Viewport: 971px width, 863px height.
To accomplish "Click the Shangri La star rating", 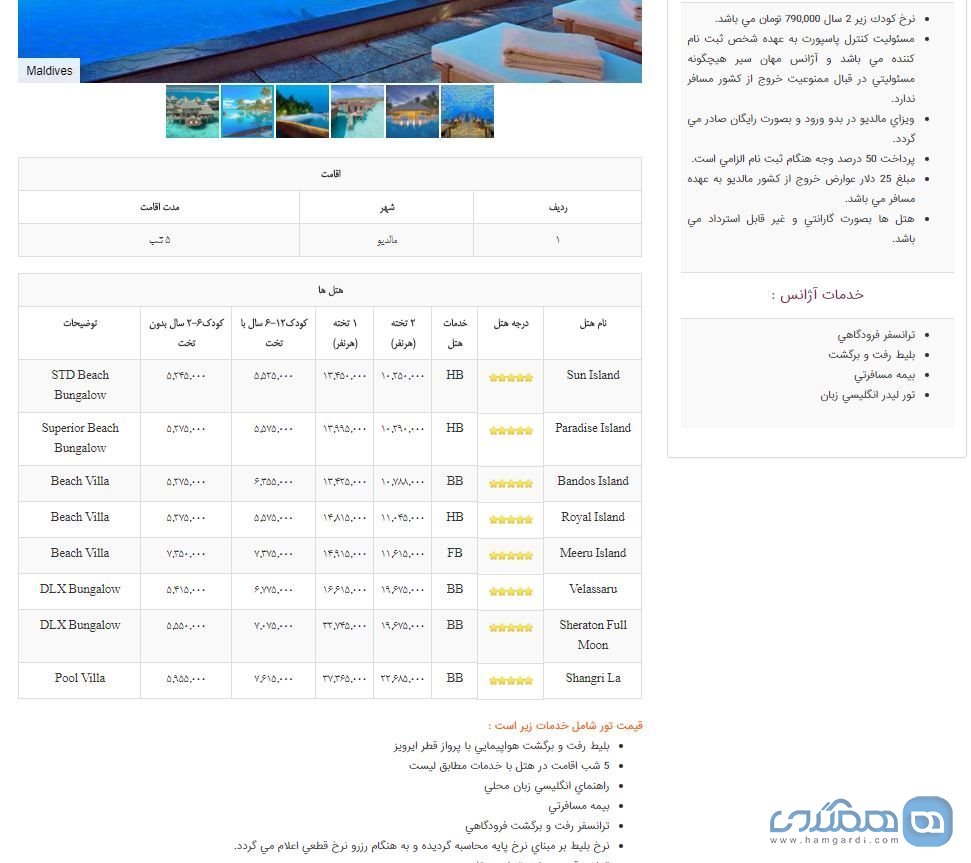I will pyautogui.click(x=511, y=681).
